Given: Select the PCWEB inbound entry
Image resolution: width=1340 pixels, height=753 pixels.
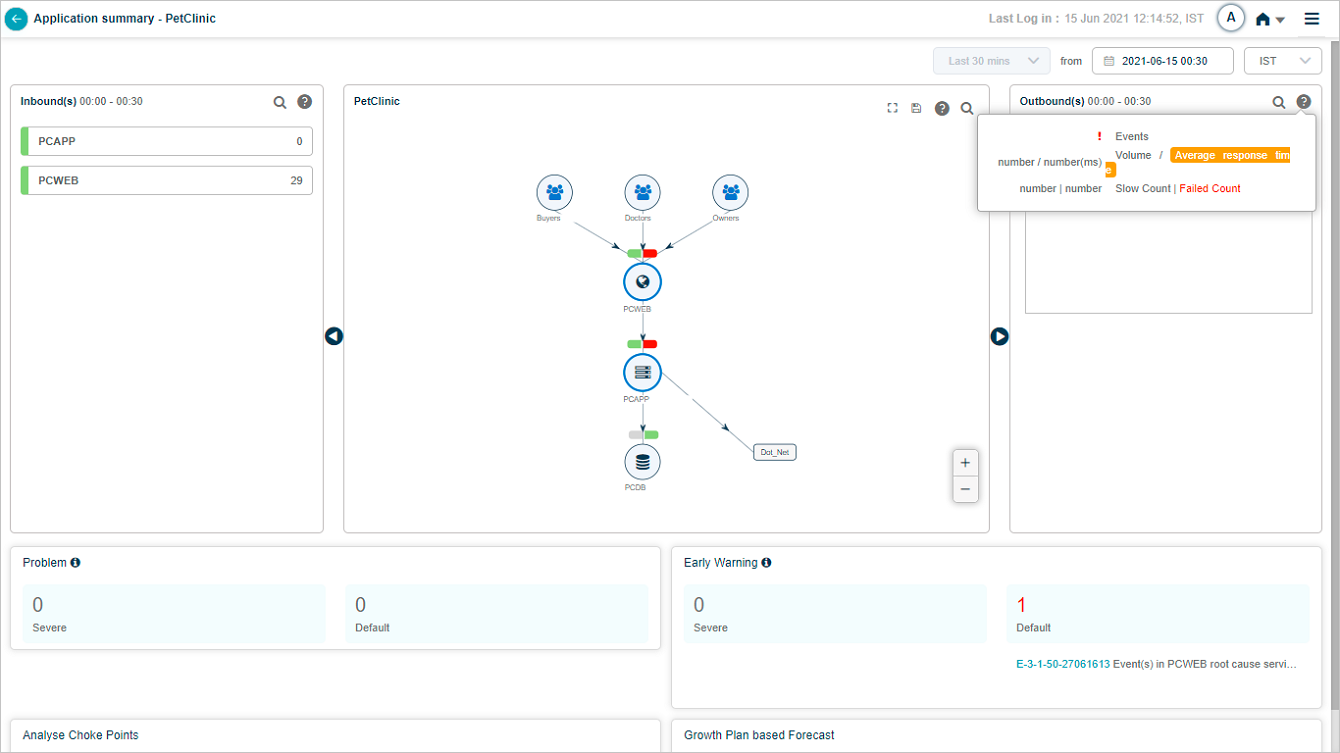Looking at the screenshot, I should (x=166, y=181).
